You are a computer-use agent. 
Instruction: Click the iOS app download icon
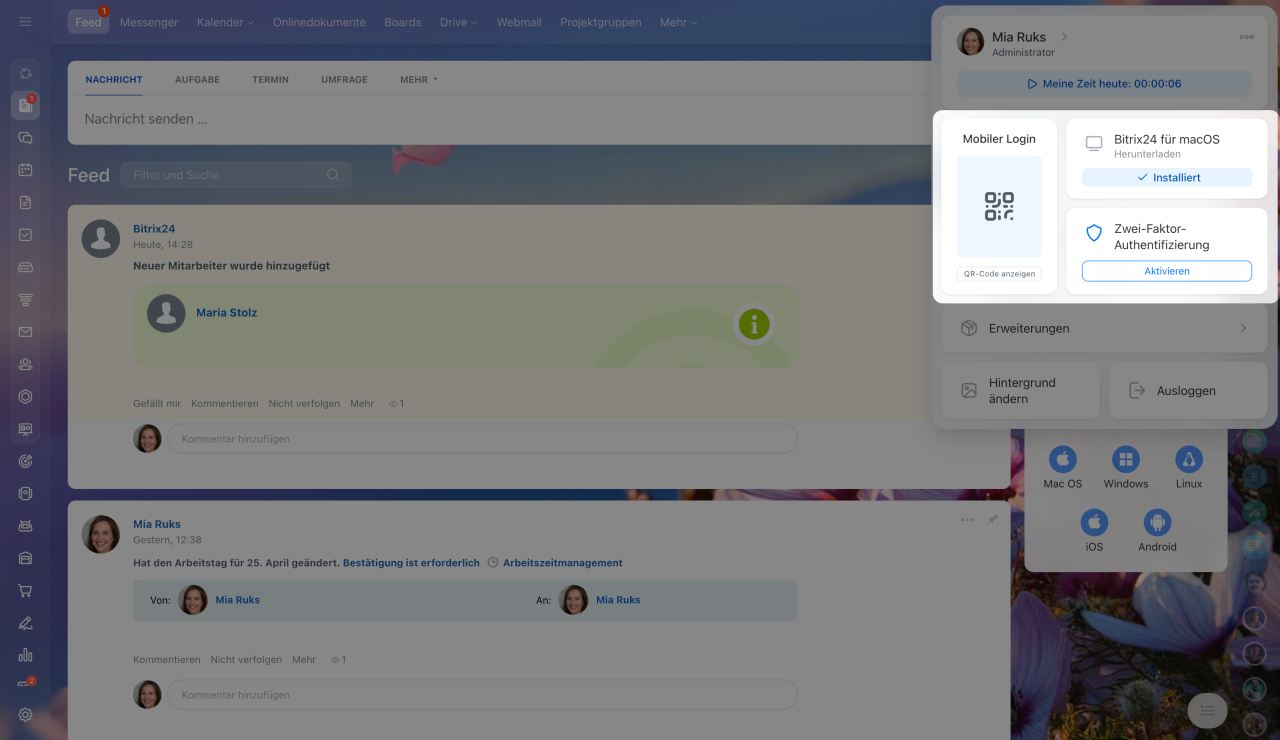[x=1094, y=522]
